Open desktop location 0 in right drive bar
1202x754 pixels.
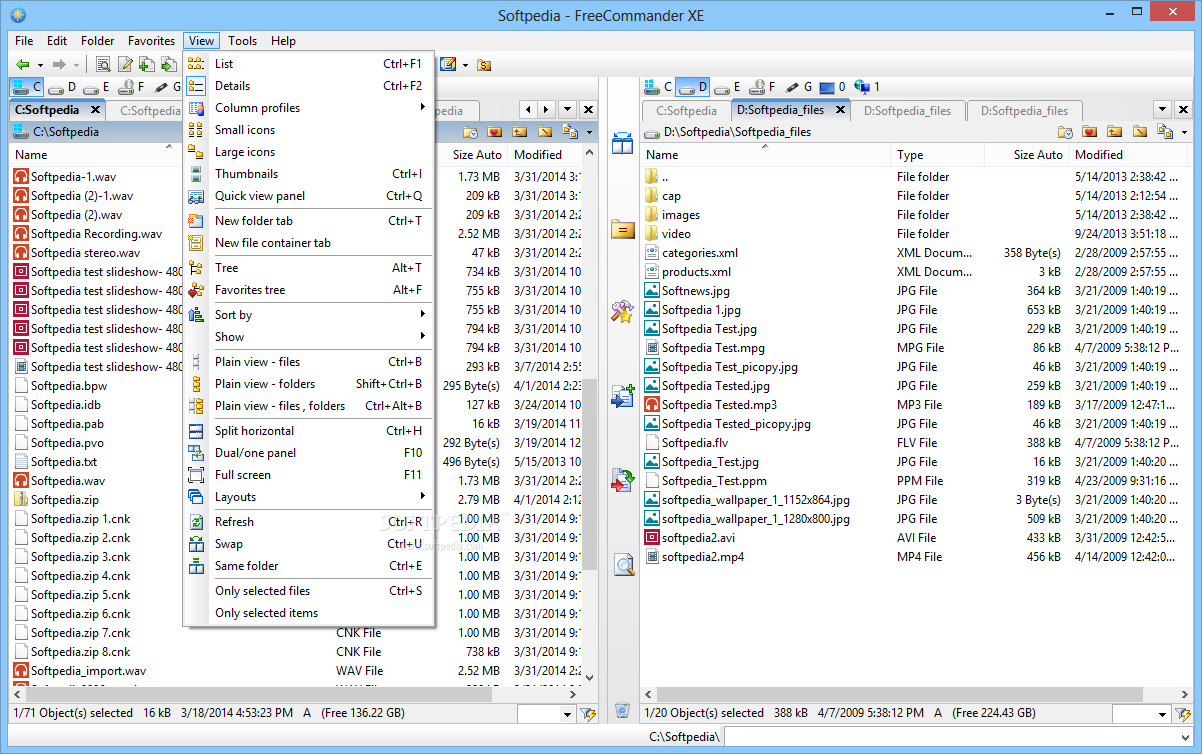click(832, 87)
